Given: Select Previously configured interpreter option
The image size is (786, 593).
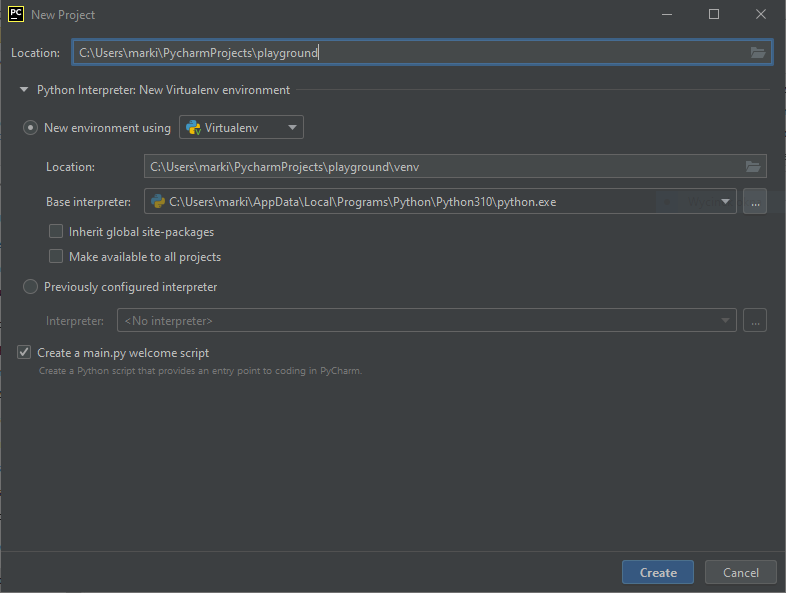Looking at the screenshot, I should 31,287.
